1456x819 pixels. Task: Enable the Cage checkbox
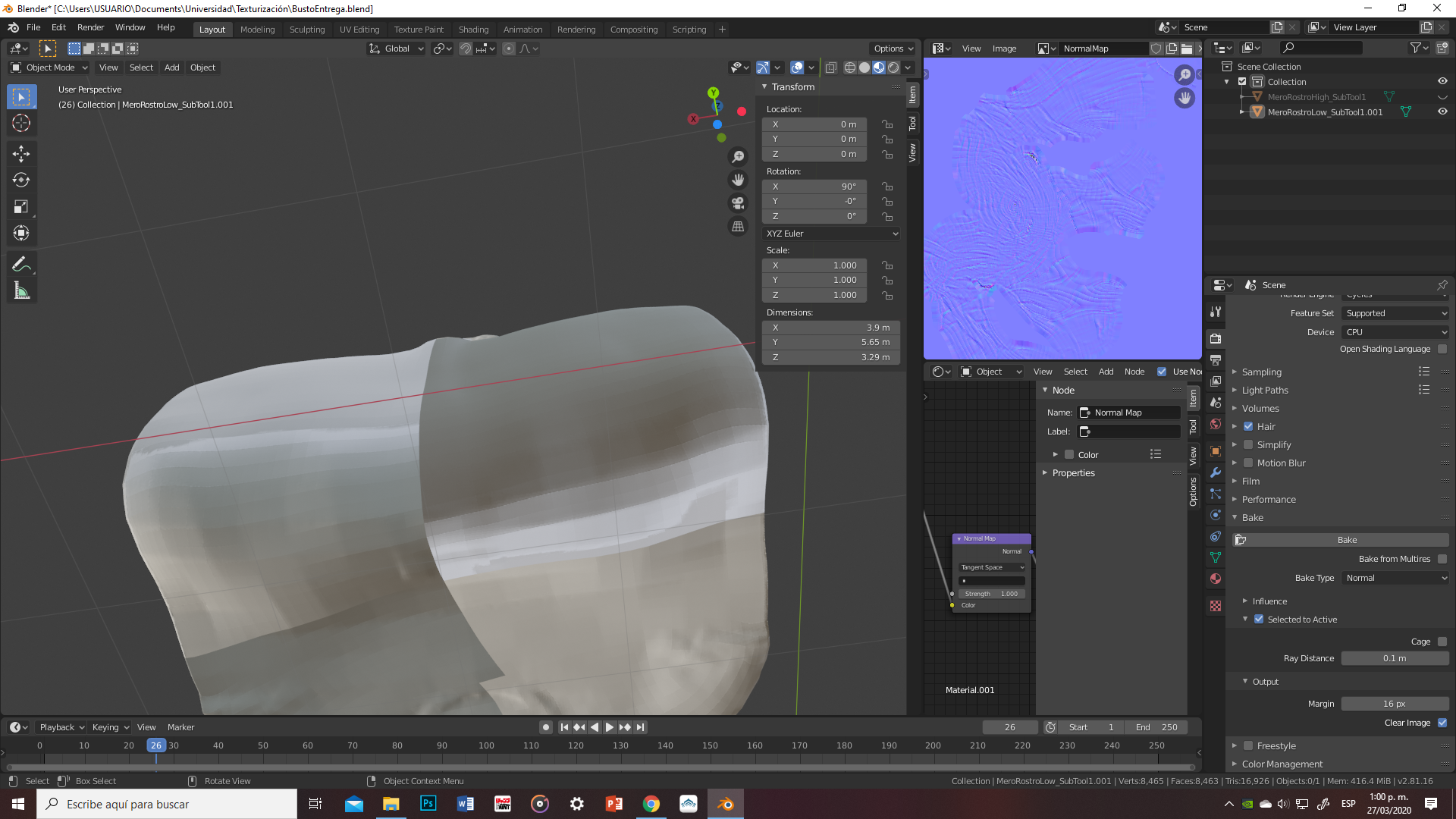click(1442, 642)
